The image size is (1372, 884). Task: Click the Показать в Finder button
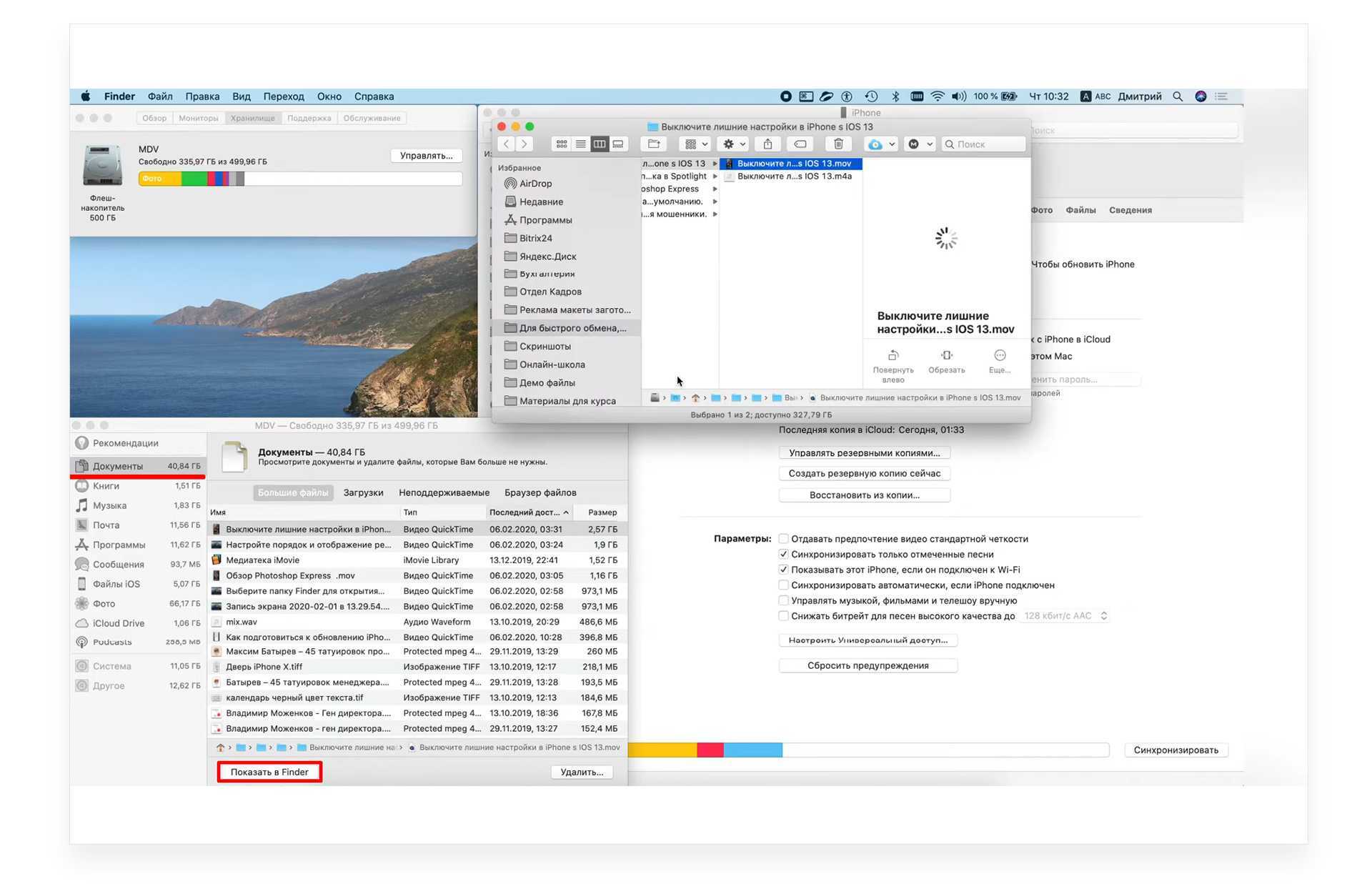[269, 772]
